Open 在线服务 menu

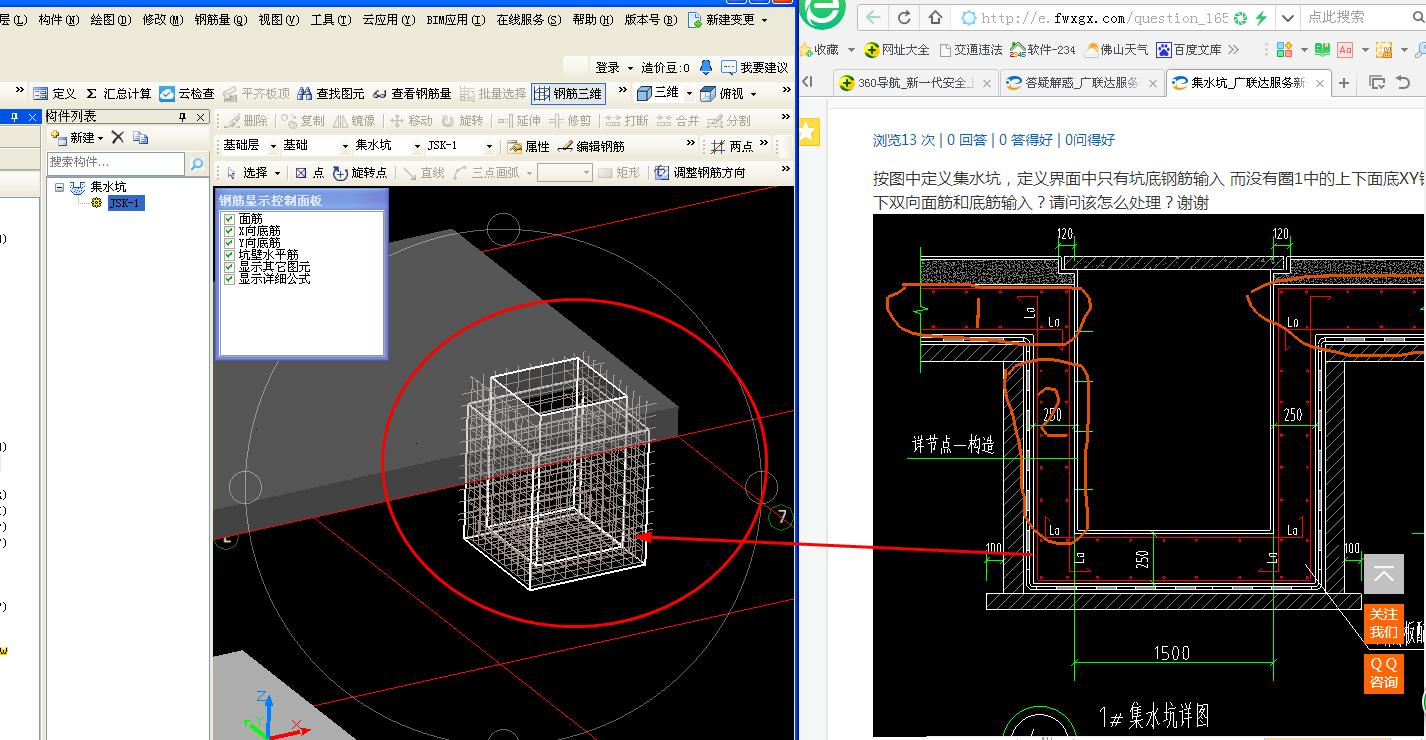coord(529,19)
